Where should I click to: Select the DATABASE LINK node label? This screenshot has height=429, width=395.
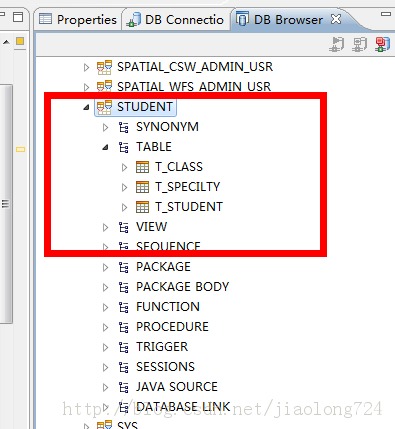(x=183, y=407)
